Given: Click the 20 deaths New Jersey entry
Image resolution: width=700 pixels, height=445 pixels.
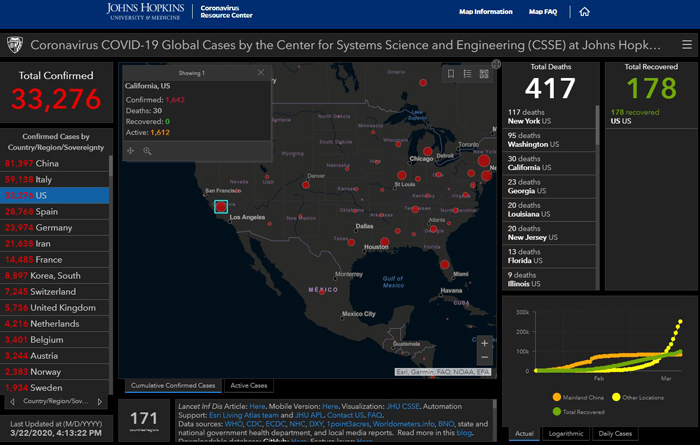Looking at the screenshot, I should point(549,233).
